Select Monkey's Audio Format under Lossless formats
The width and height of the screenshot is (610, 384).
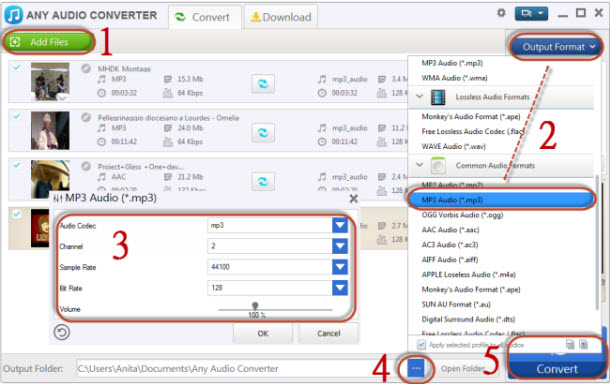point(471,116)
